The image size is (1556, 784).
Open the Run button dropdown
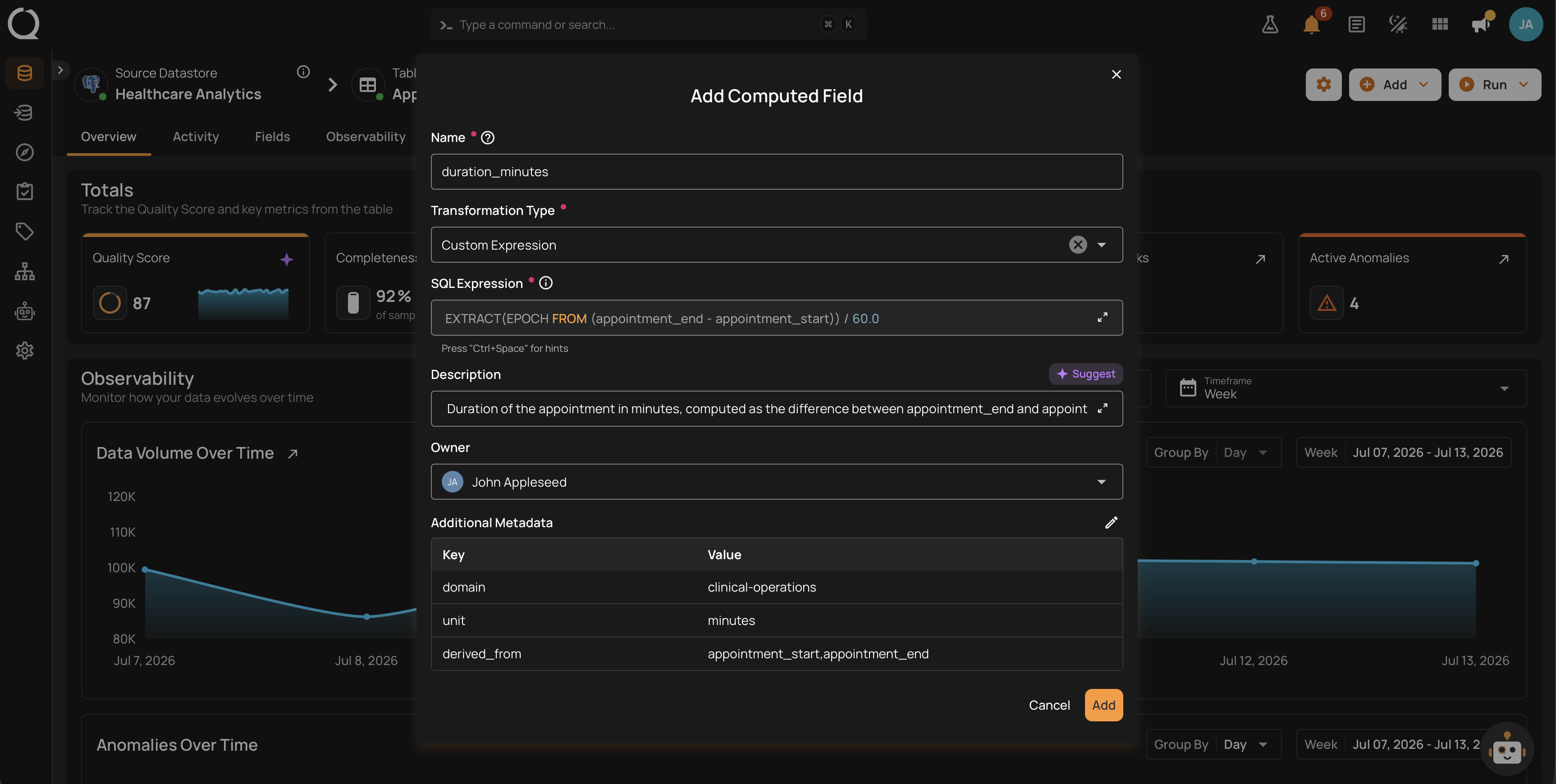[x=1494, y=85]
